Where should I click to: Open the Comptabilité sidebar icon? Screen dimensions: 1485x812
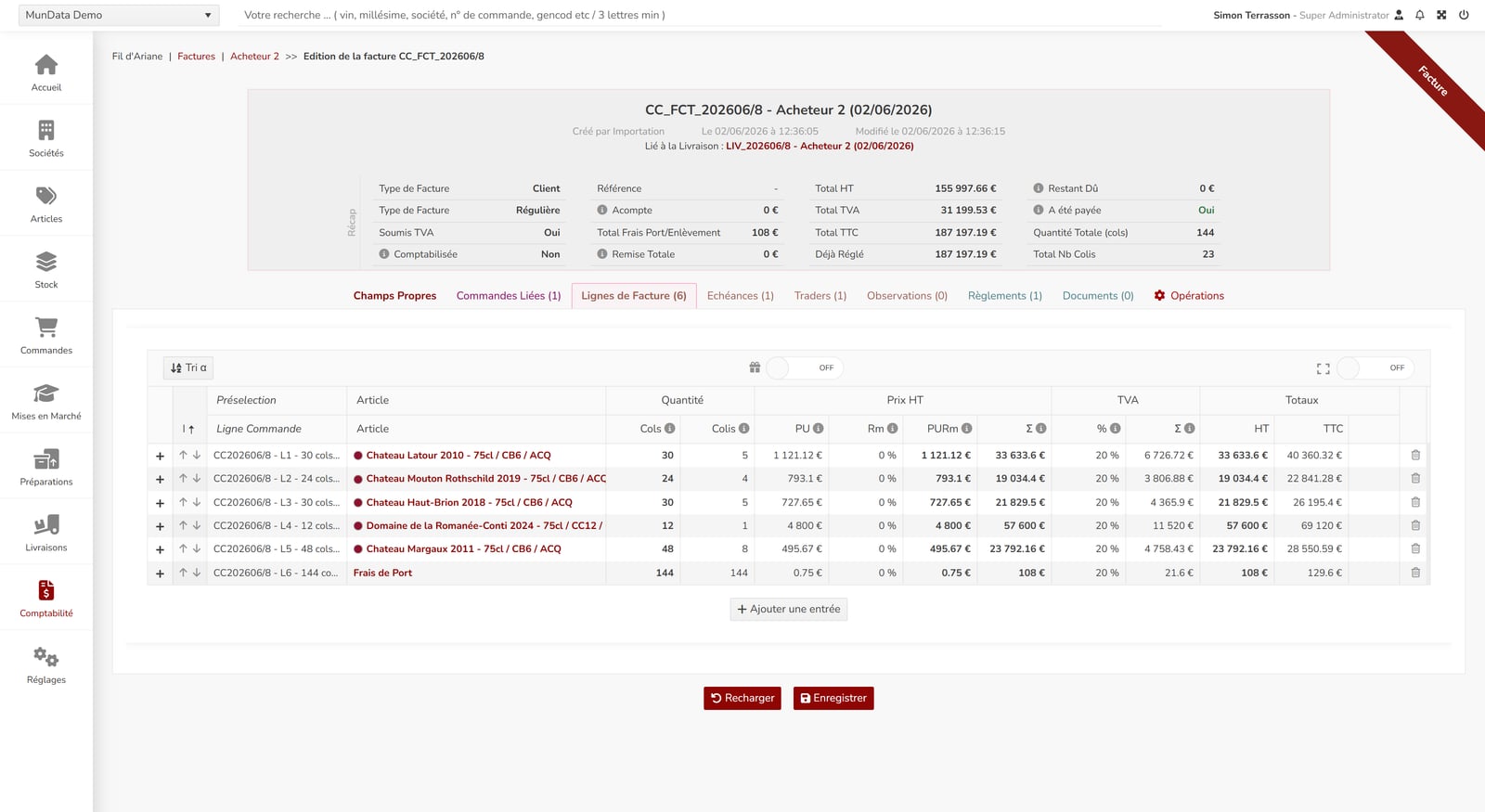tap(46, 599)
